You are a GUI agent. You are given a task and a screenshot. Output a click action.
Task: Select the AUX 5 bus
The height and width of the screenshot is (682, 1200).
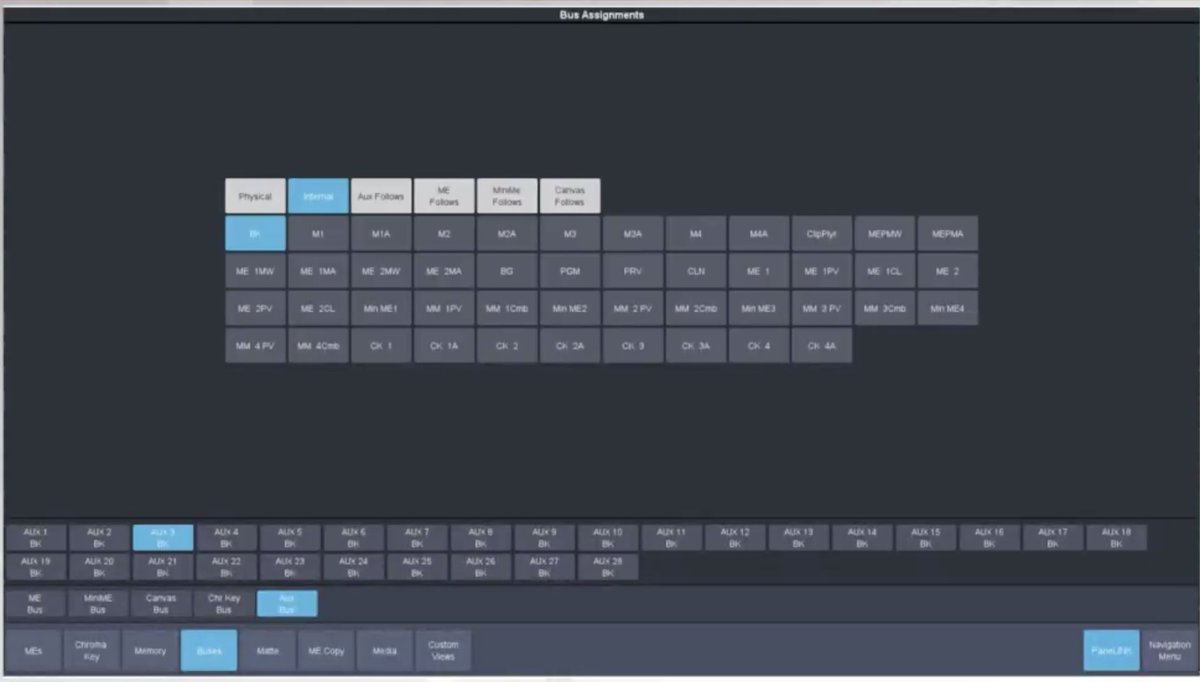(288, 536)
